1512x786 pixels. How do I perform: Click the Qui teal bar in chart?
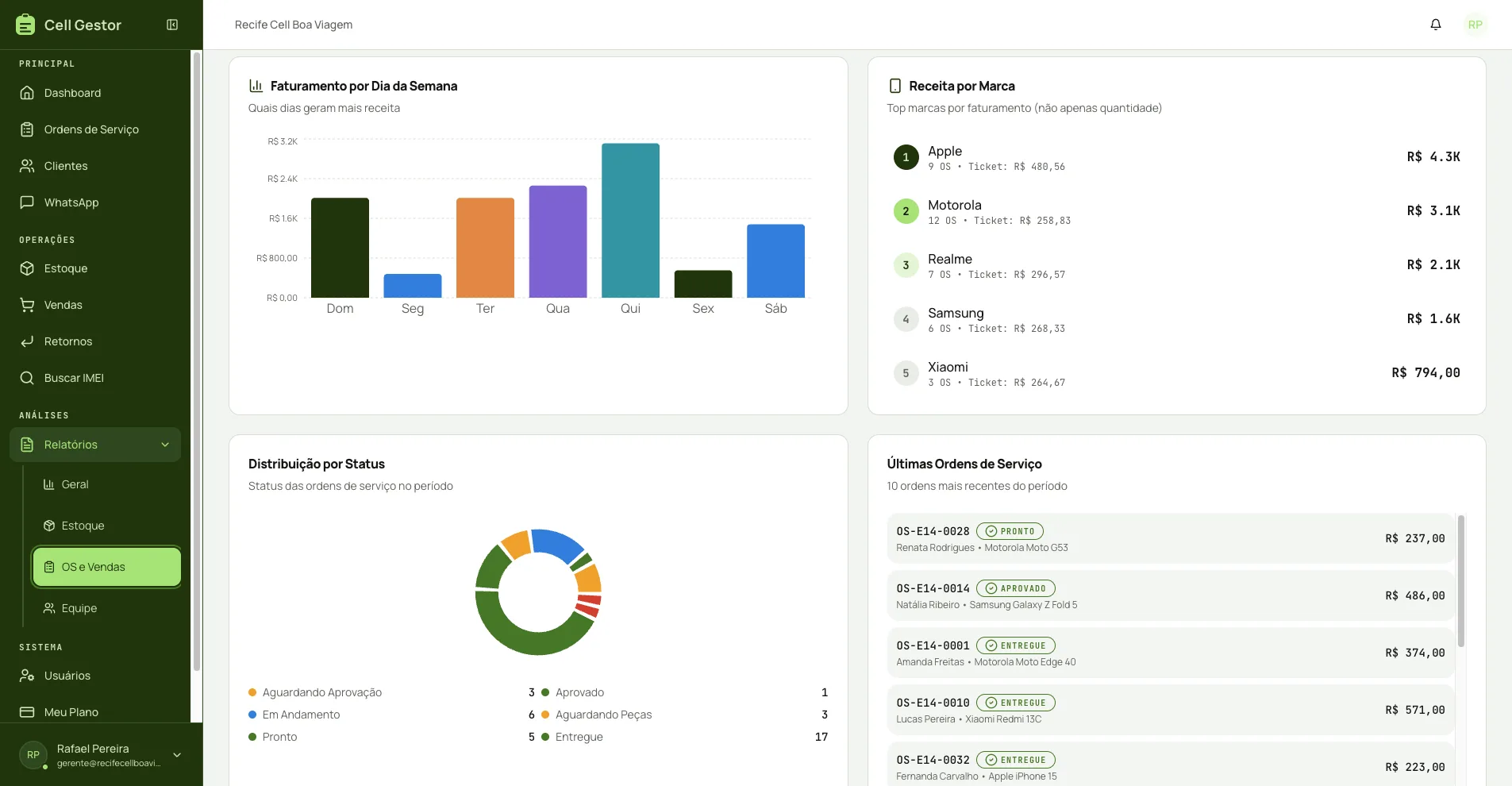[630, 221]
